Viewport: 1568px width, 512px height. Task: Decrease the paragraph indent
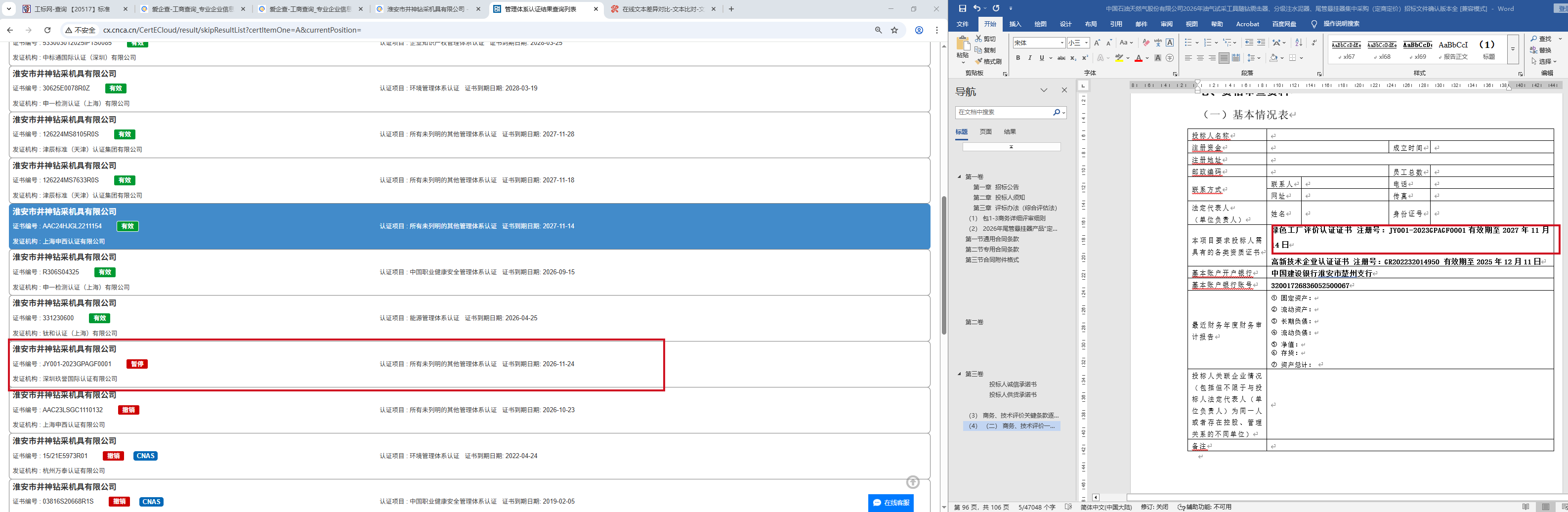click(1249, 43)
